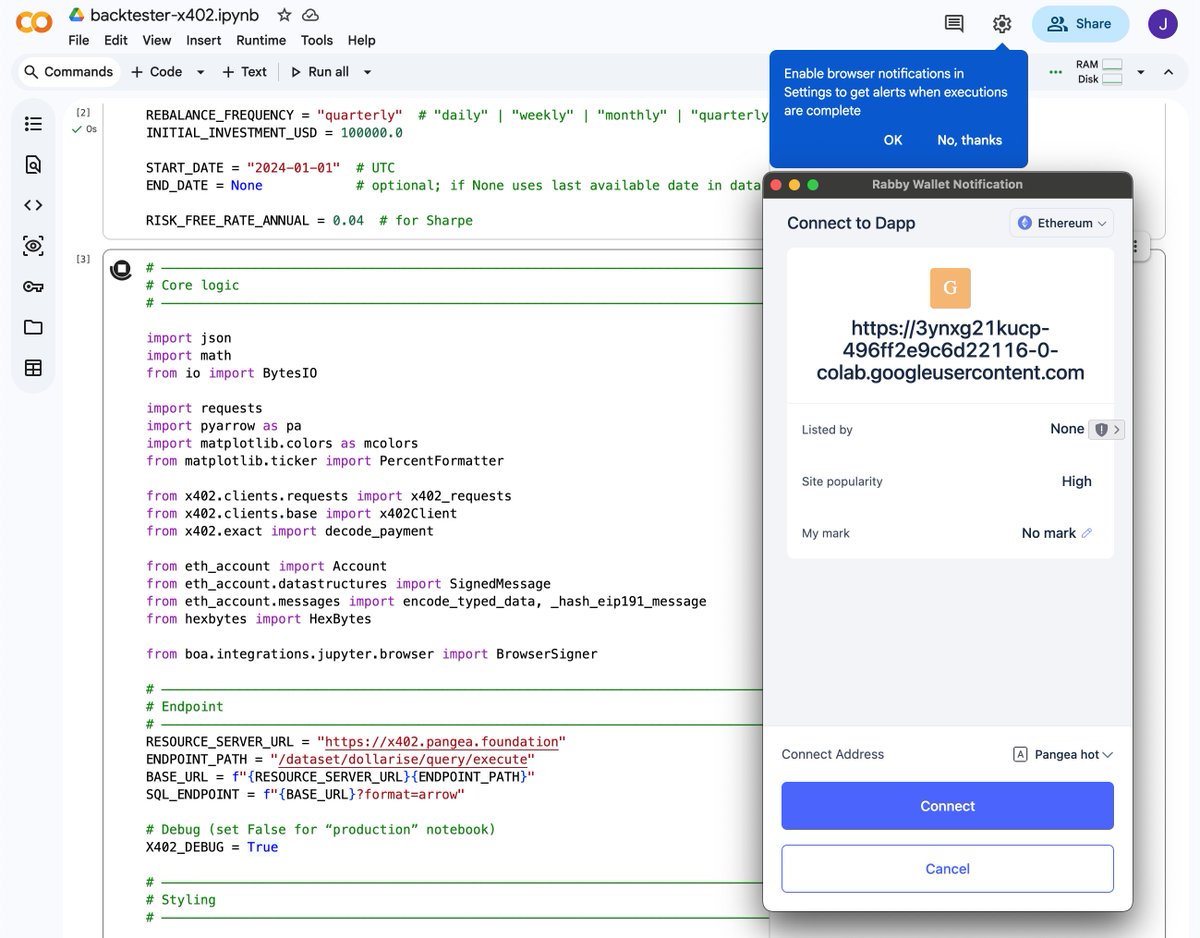Open the Pangea hot address selector

1063,755
